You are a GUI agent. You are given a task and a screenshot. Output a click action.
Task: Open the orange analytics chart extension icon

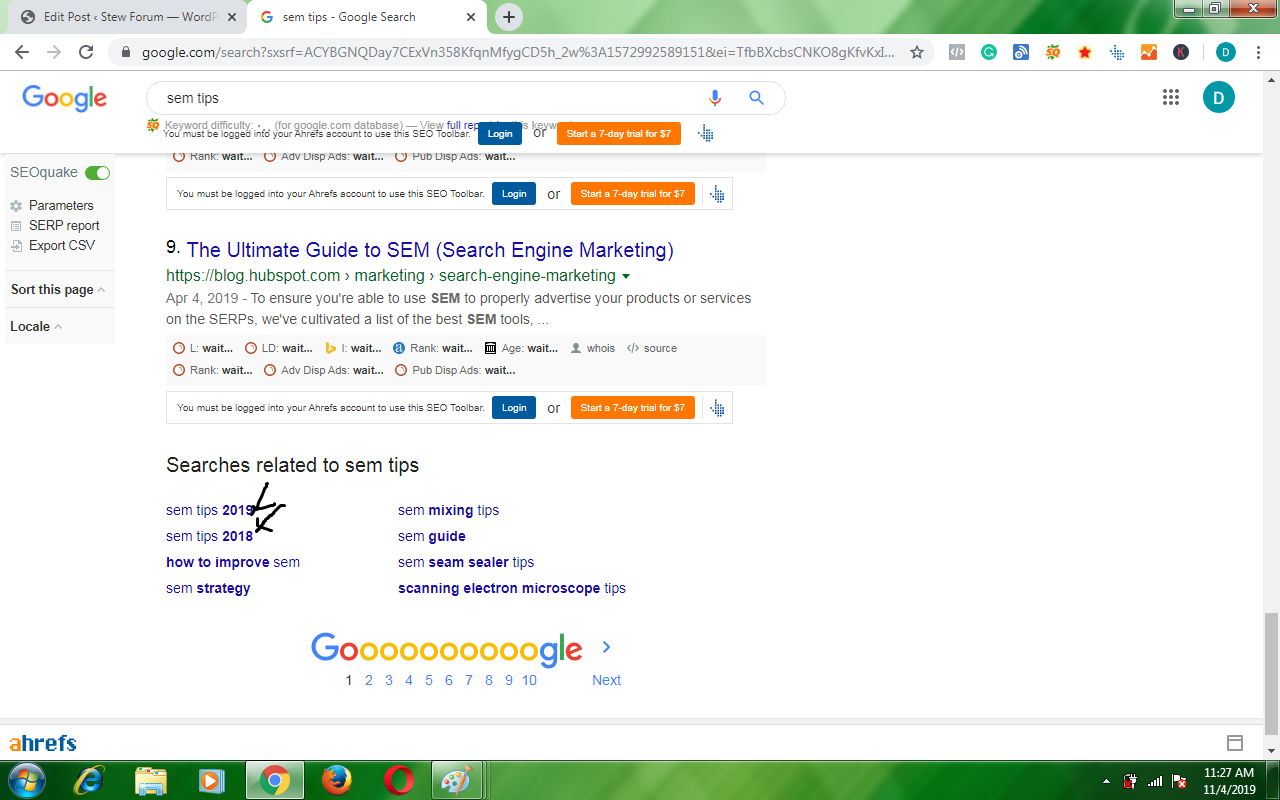tap(1149, 52)
